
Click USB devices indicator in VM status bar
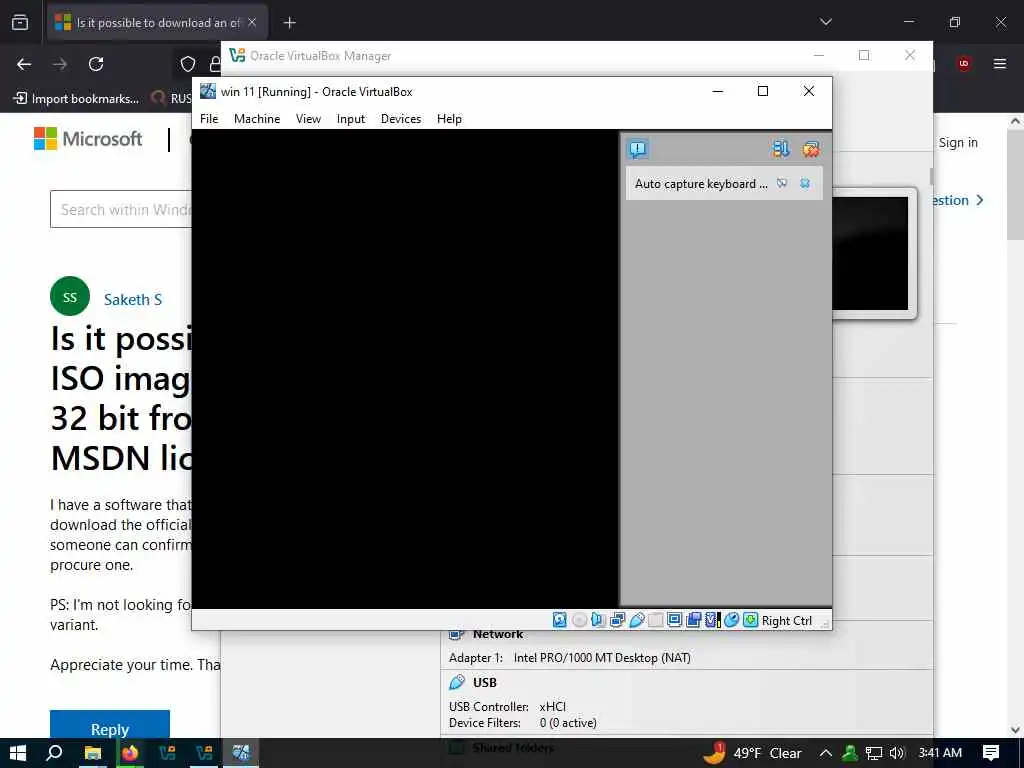(637, 620)
